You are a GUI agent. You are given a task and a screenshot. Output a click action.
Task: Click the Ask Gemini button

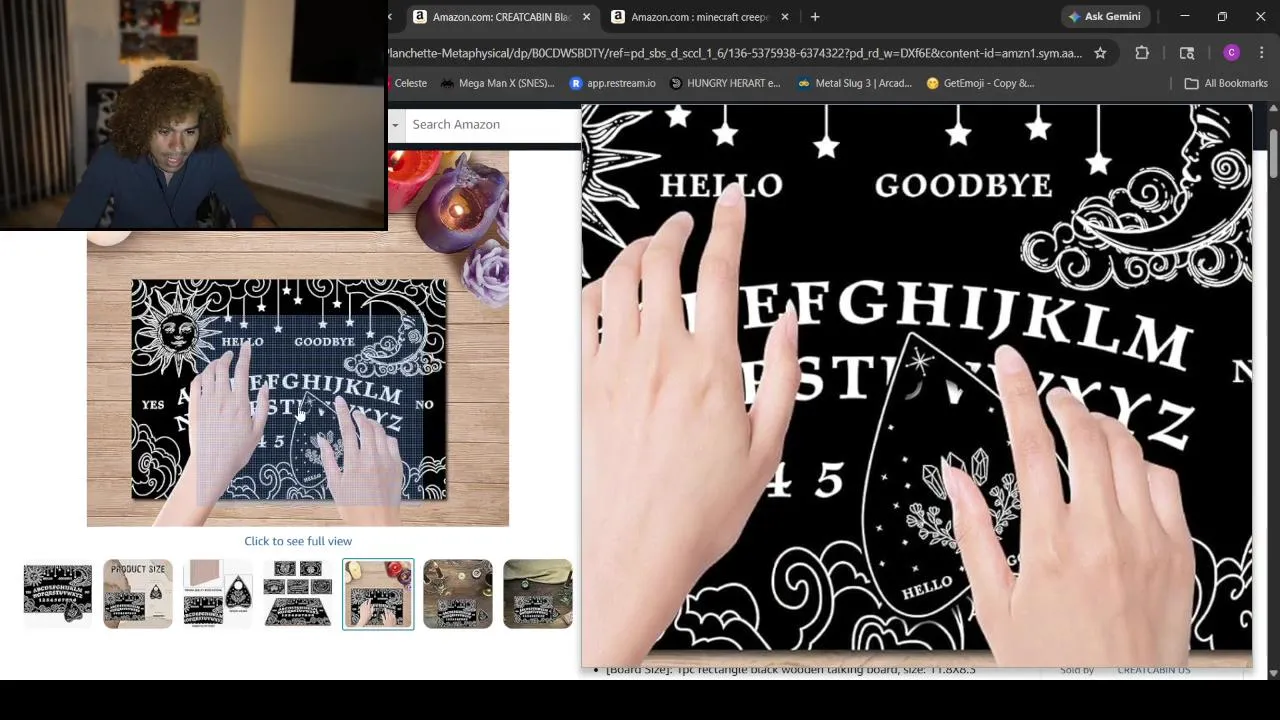pos(1106,17)
